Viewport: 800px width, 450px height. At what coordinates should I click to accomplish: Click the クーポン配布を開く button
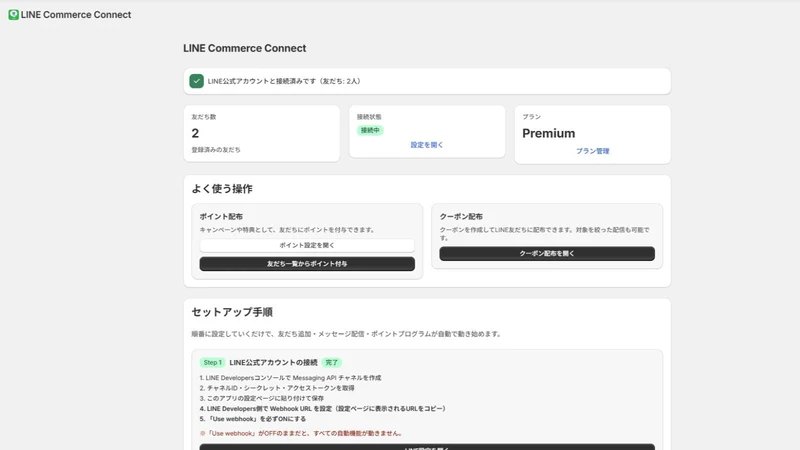(547, 254)
